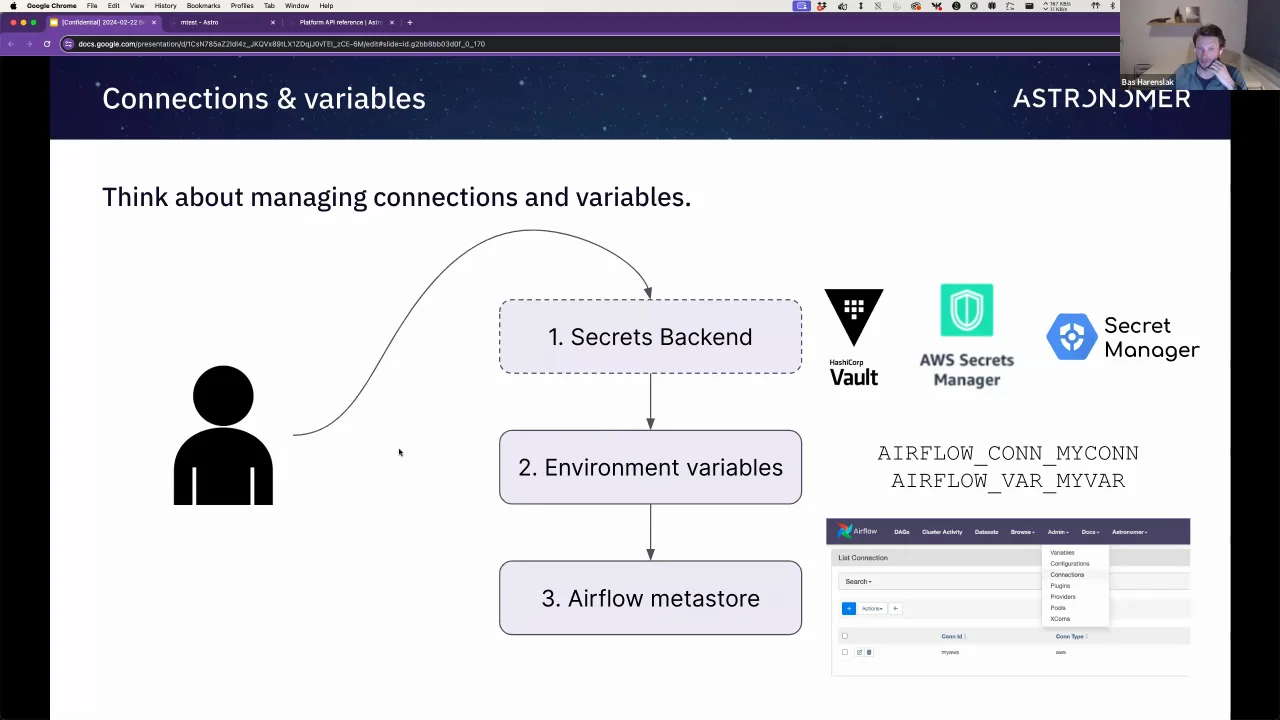Click the screen sharing menu bar icon

(x=802, y=6)
